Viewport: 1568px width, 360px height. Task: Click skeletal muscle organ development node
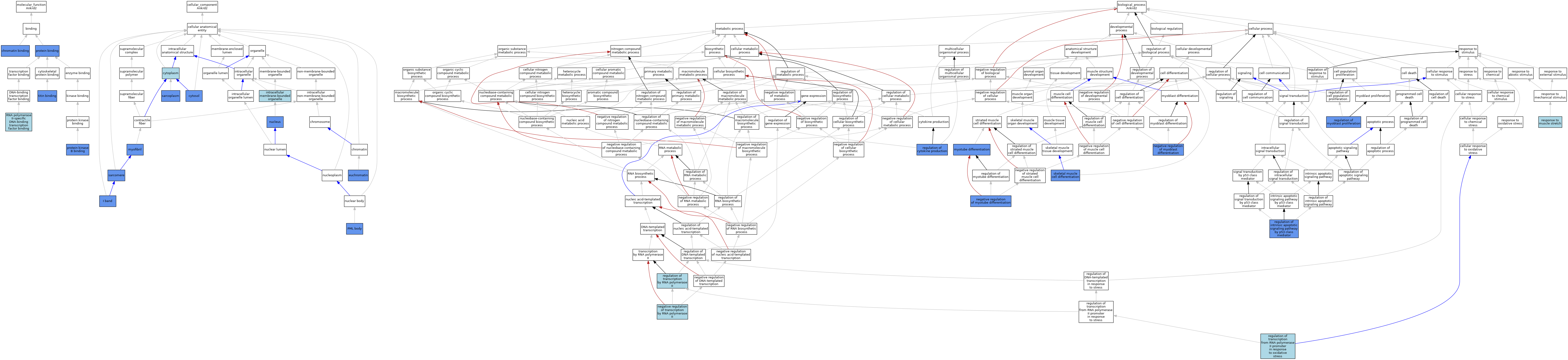coord(1022,122)
